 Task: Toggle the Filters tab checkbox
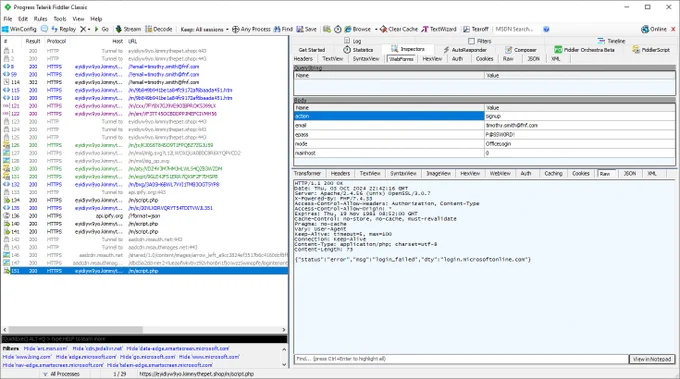(471, 41)
